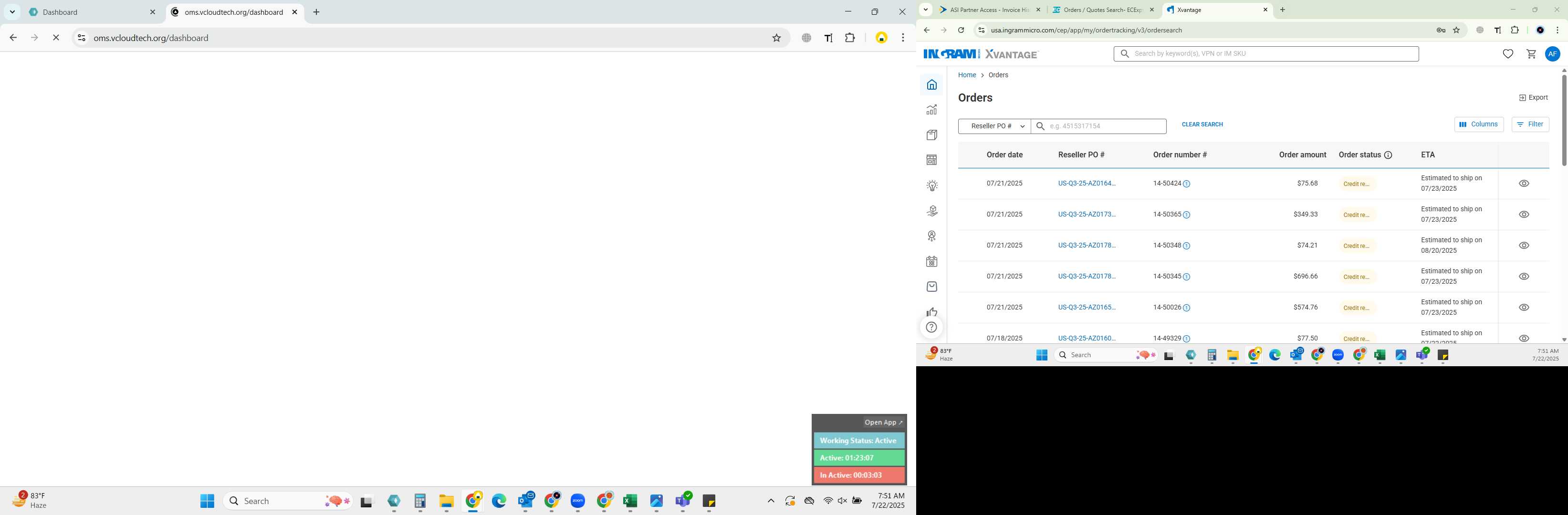Expand the Reseller PO # search type dropdown
Viewport: 1568px width, 515px height.
pos(994,126)
